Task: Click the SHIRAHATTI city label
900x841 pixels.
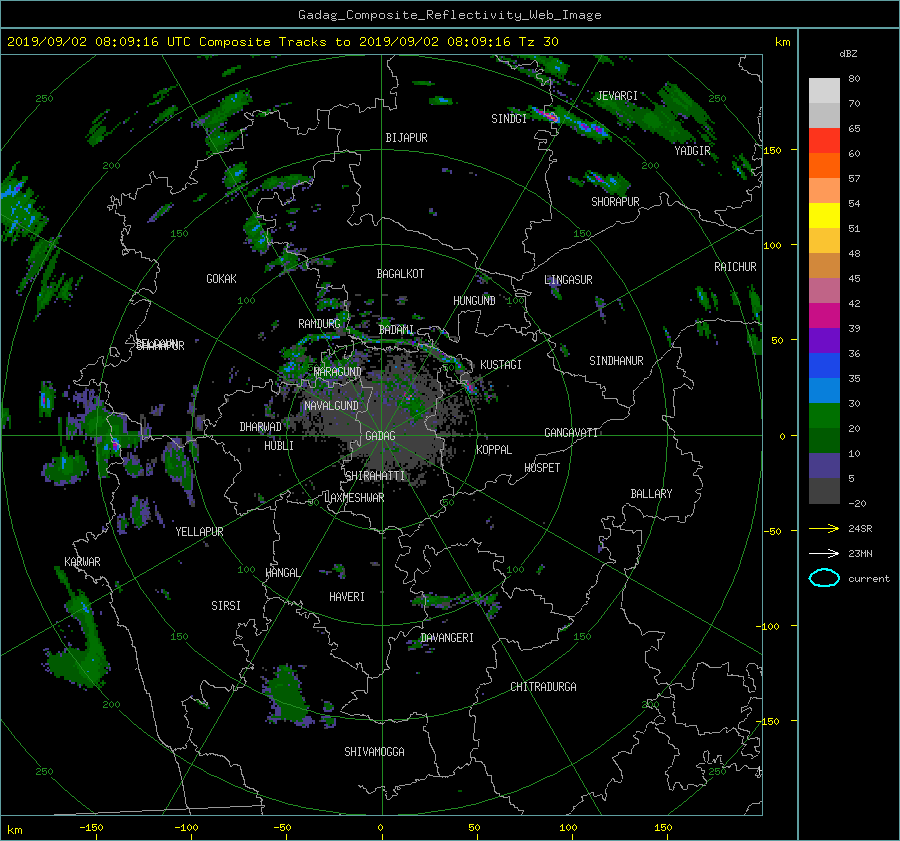Action: 375,476
